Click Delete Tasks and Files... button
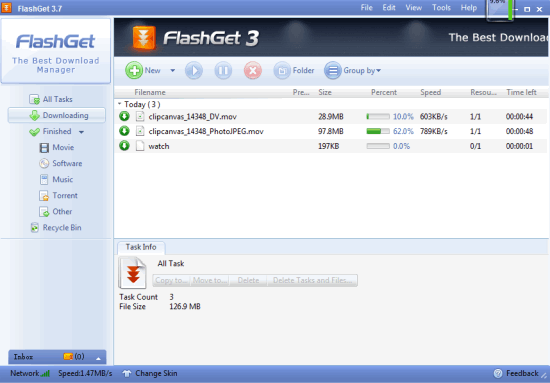This screenshot has width=550, height=383. point(312,281)
